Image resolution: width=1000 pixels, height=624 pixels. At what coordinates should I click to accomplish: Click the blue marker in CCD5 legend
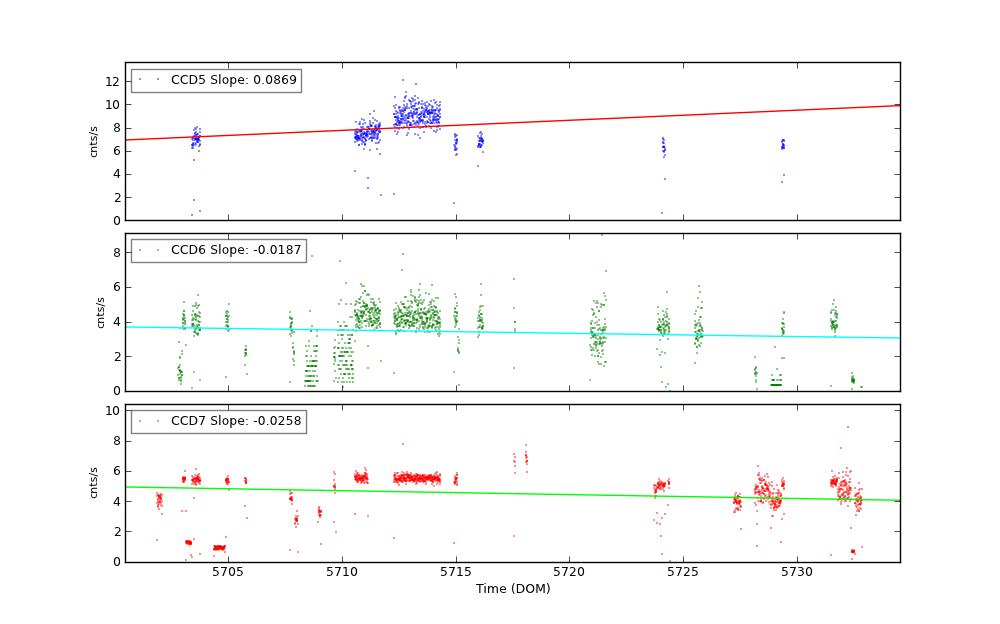[x=140, y=80]
